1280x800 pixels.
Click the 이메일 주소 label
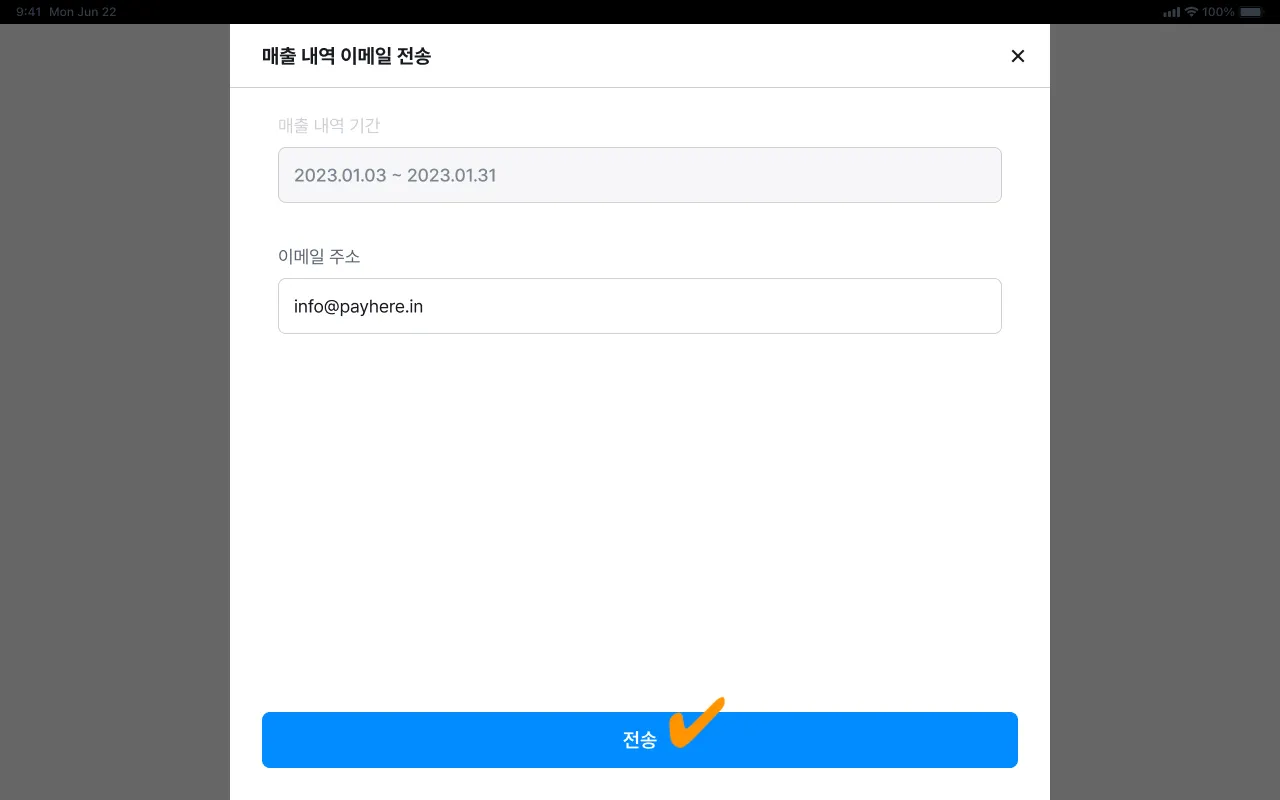click(319, 257)
